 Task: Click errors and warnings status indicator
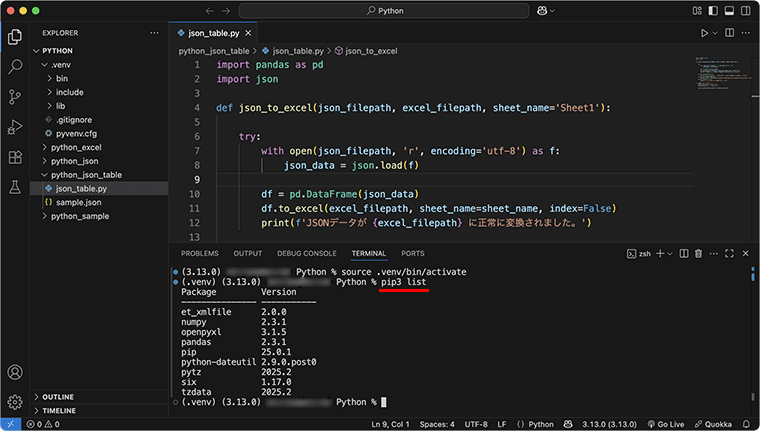43,424
